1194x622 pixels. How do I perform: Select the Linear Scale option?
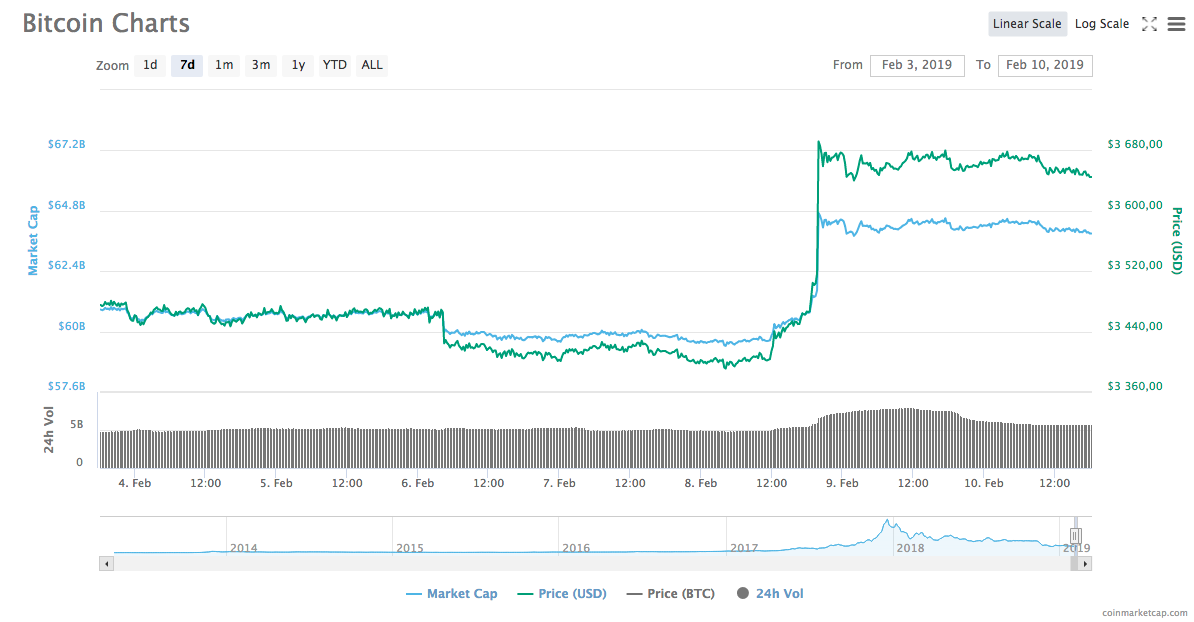click(1027, 23)
